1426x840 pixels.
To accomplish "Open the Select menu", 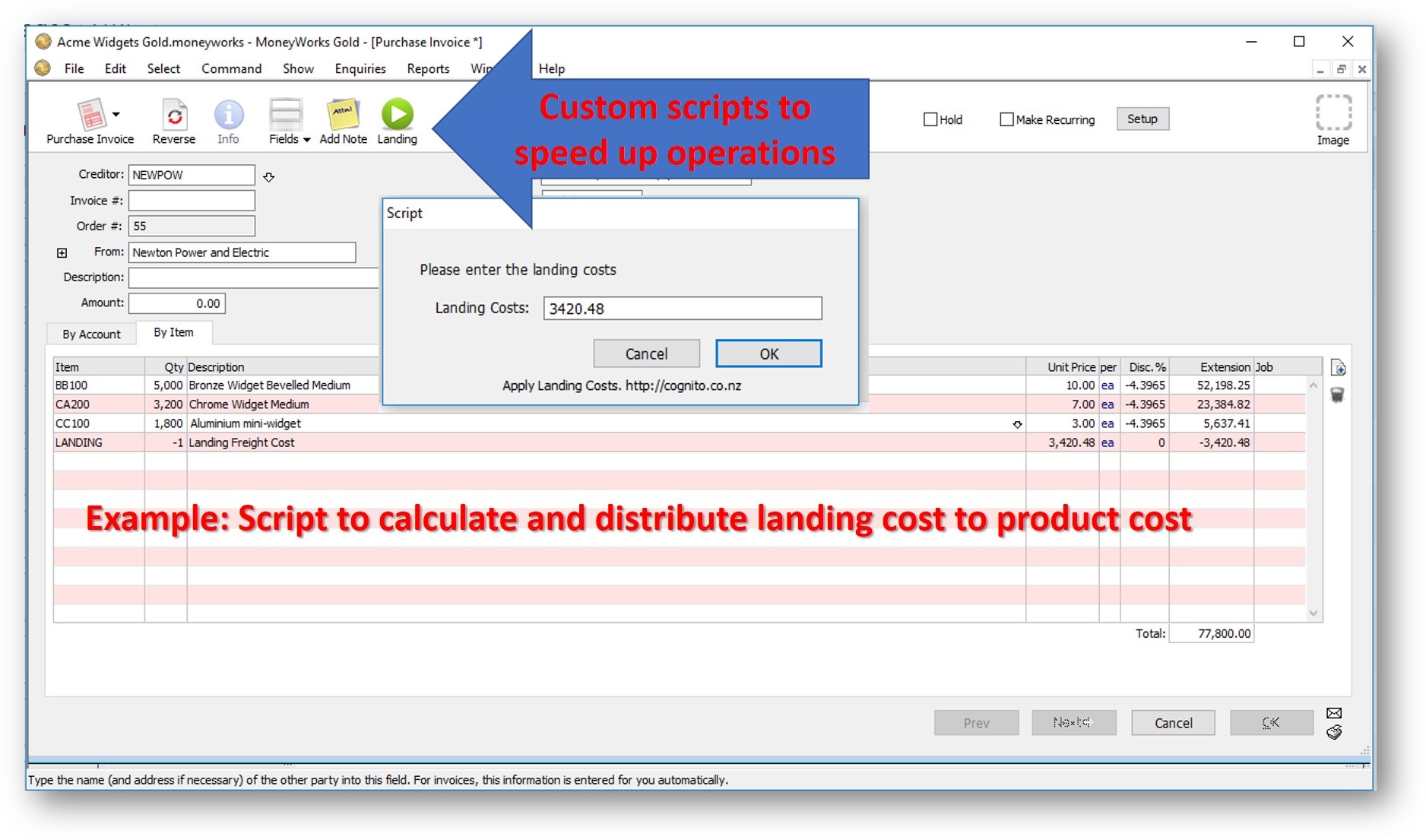I will pos(163,68).
